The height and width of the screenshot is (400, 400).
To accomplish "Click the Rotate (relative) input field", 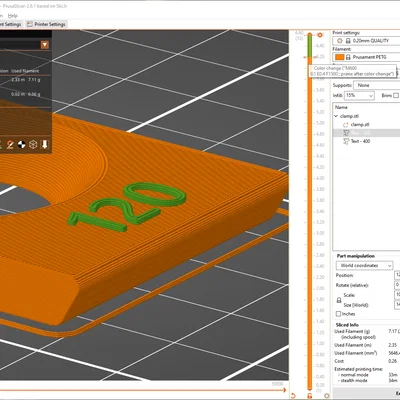I will [397, 285].
